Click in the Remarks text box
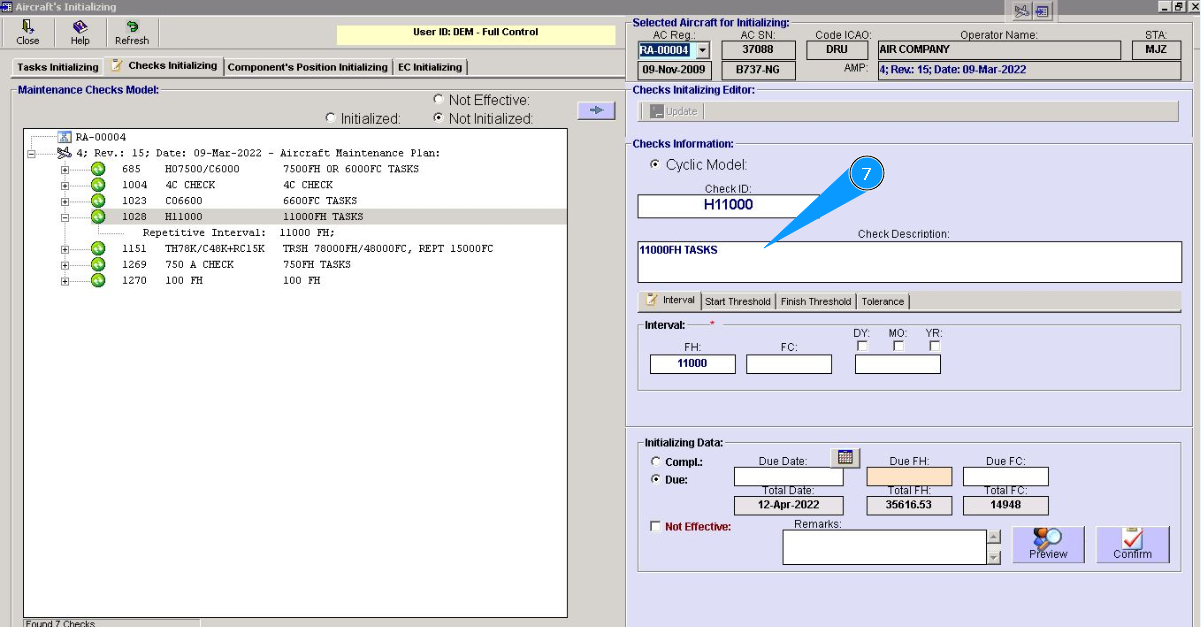Image resolution: width=1201 pixels, height=633 pixels. coord(884,547)
